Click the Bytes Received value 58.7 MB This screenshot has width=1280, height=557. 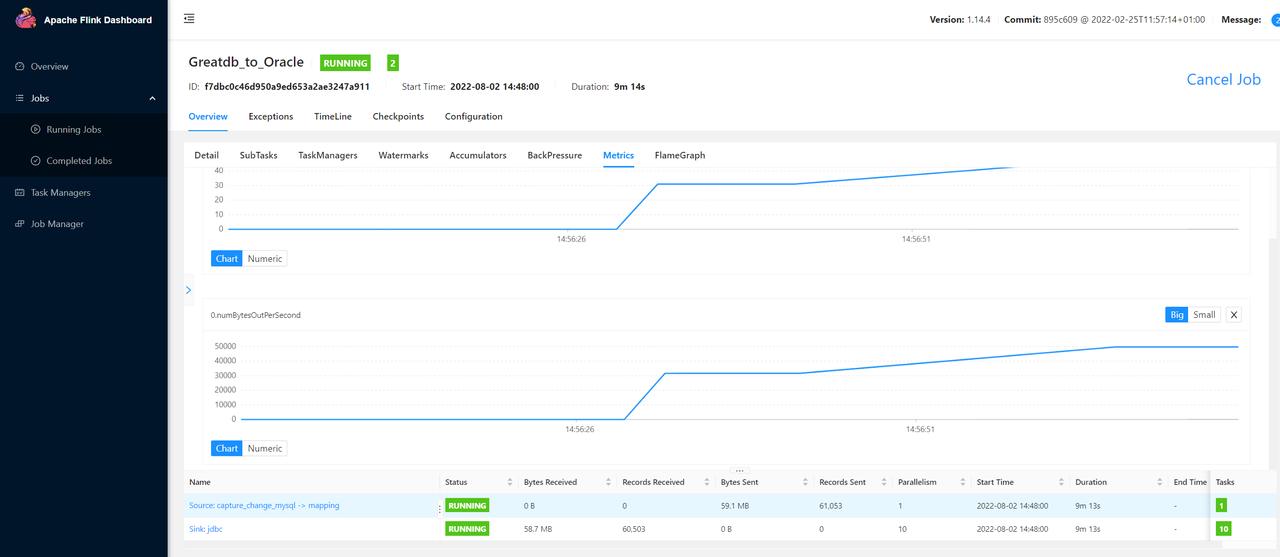[x=539, y=530]
